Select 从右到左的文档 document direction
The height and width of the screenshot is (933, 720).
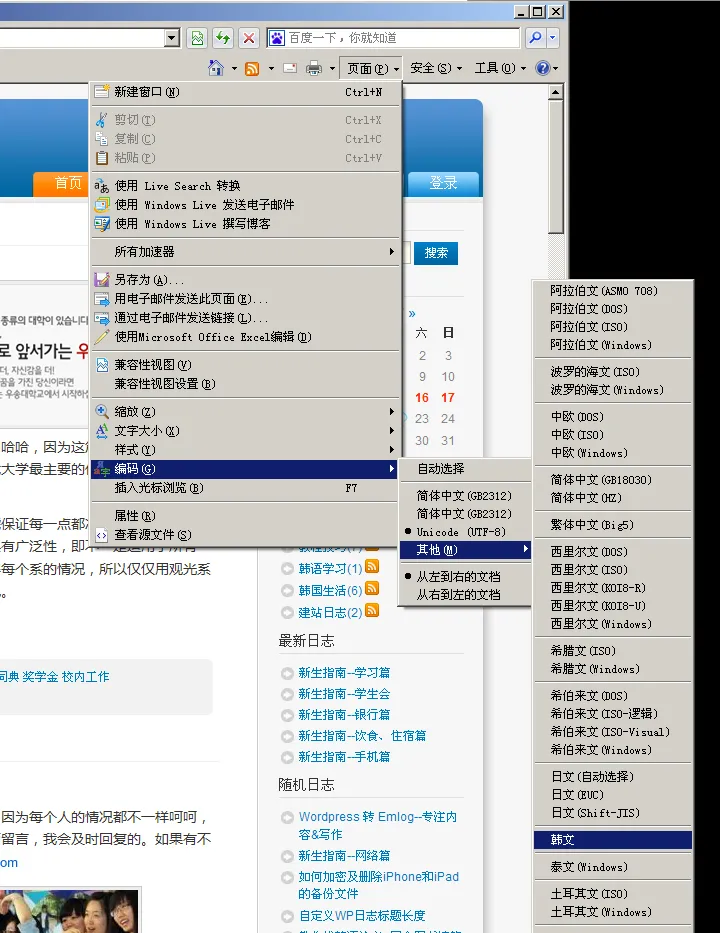pos(458,594)
